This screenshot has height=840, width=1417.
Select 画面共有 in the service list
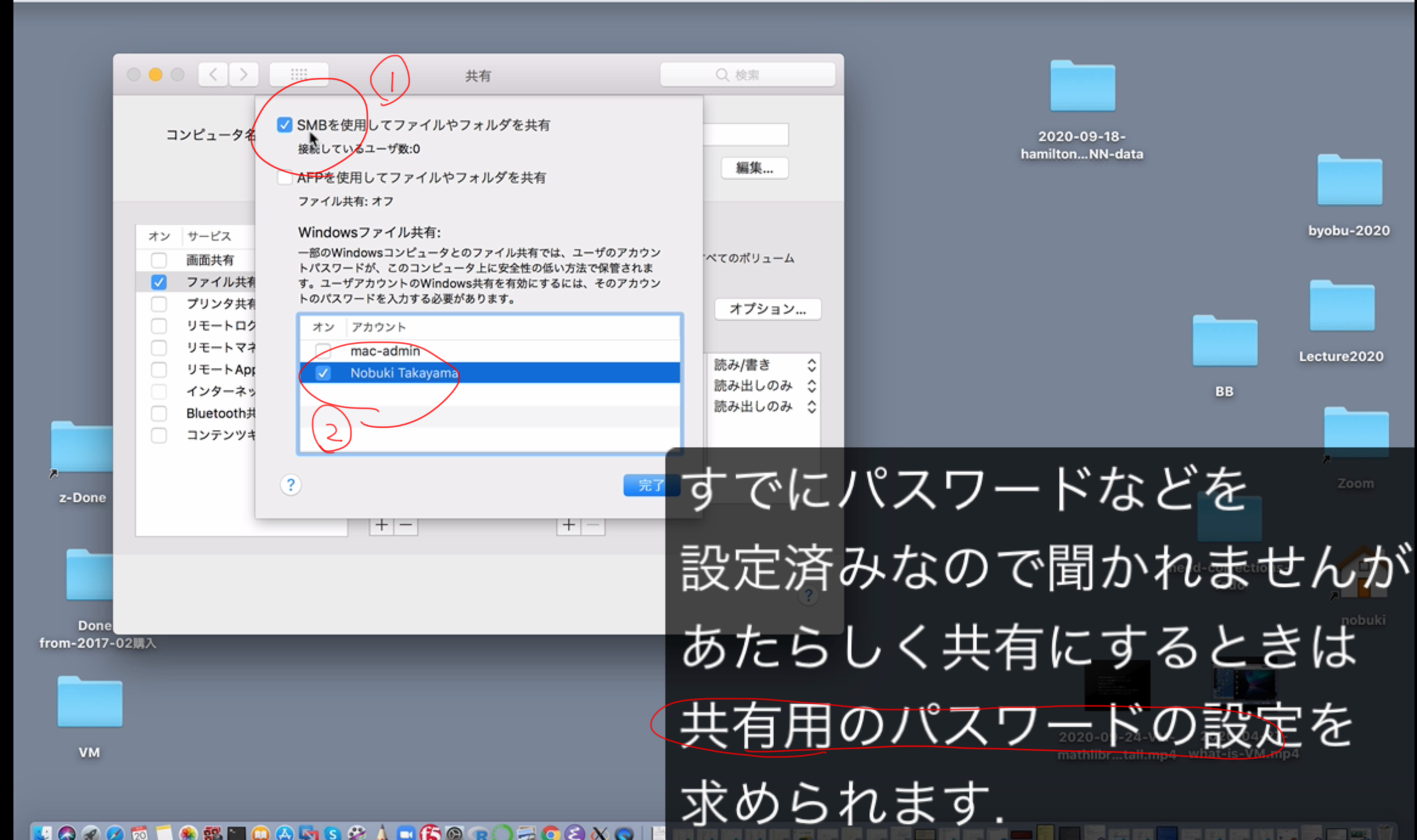[x=210, y=260]
